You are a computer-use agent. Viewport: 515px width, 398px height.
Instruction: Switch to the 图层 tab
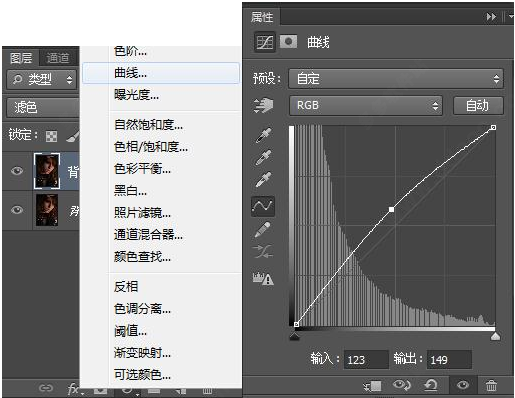click(21, 58)
